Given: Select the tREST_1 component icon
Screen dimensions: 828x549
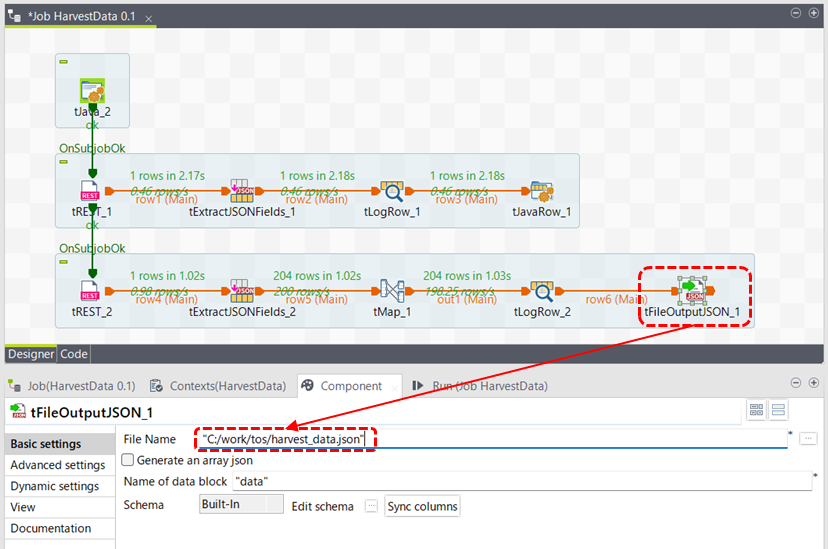Looking at the screenshot, I should (x=89, y=191).
